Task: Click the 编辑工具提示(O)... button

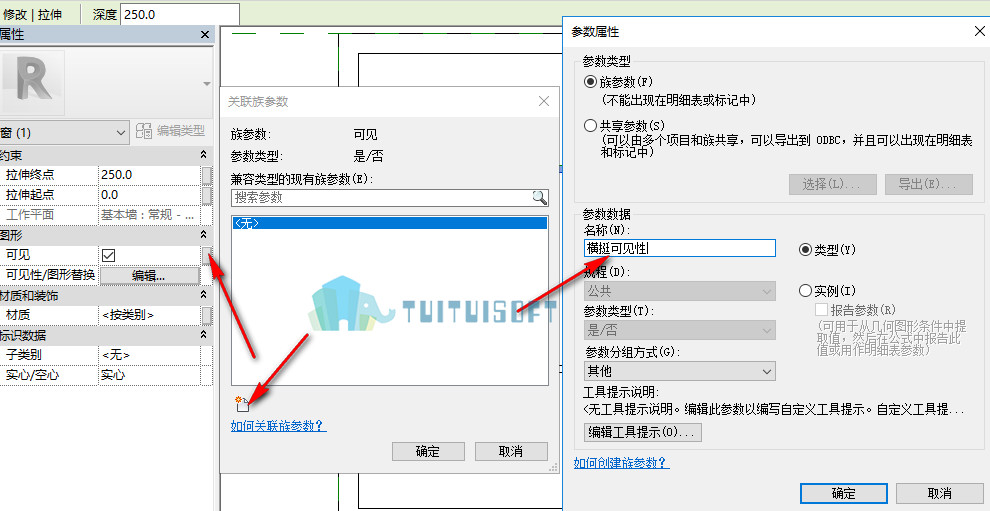Action: tap(643, 432)
